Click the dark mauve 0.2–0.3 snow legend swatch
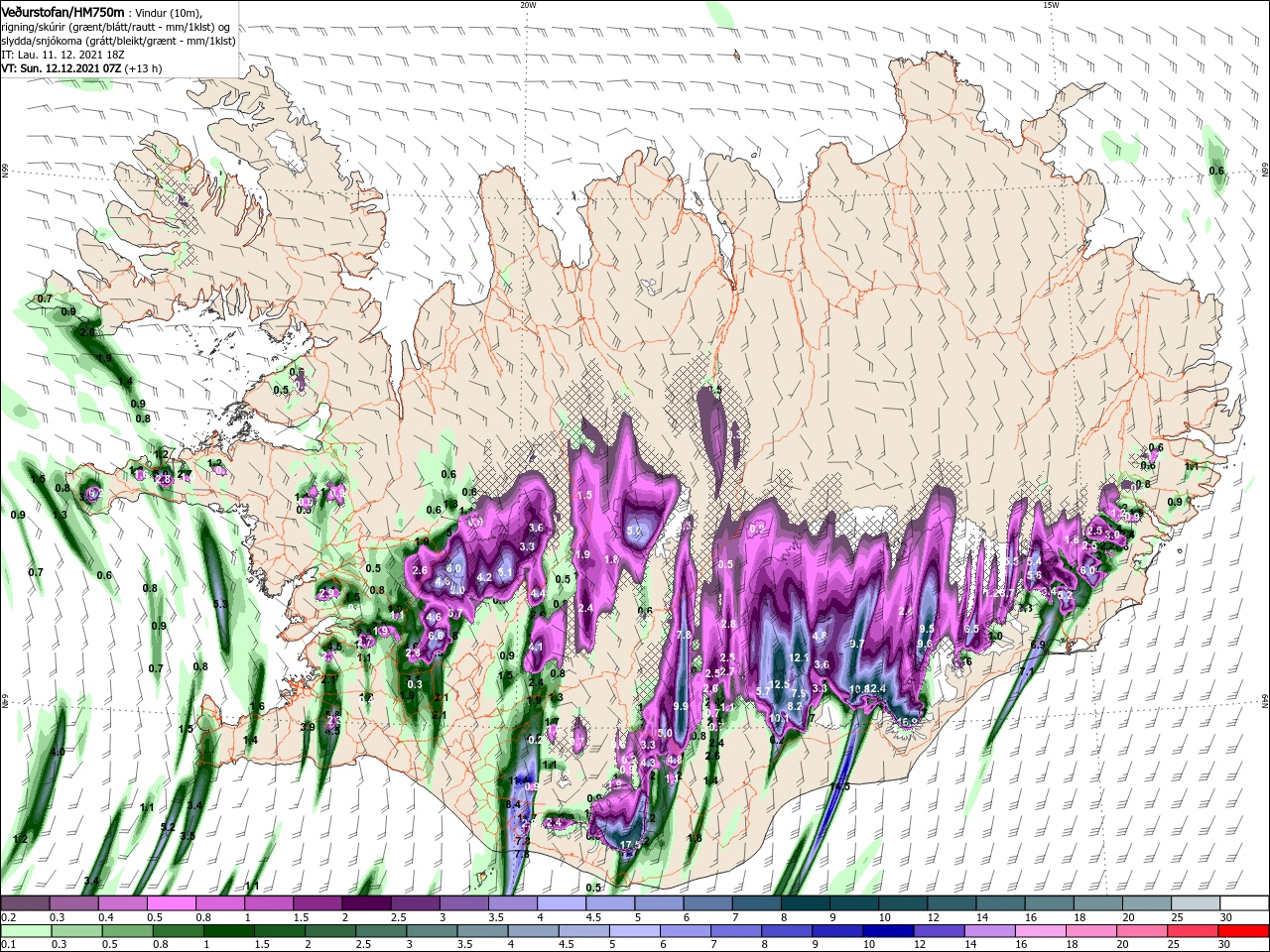The width and height of the screenshot is (1270, 952). click(25, 903)
